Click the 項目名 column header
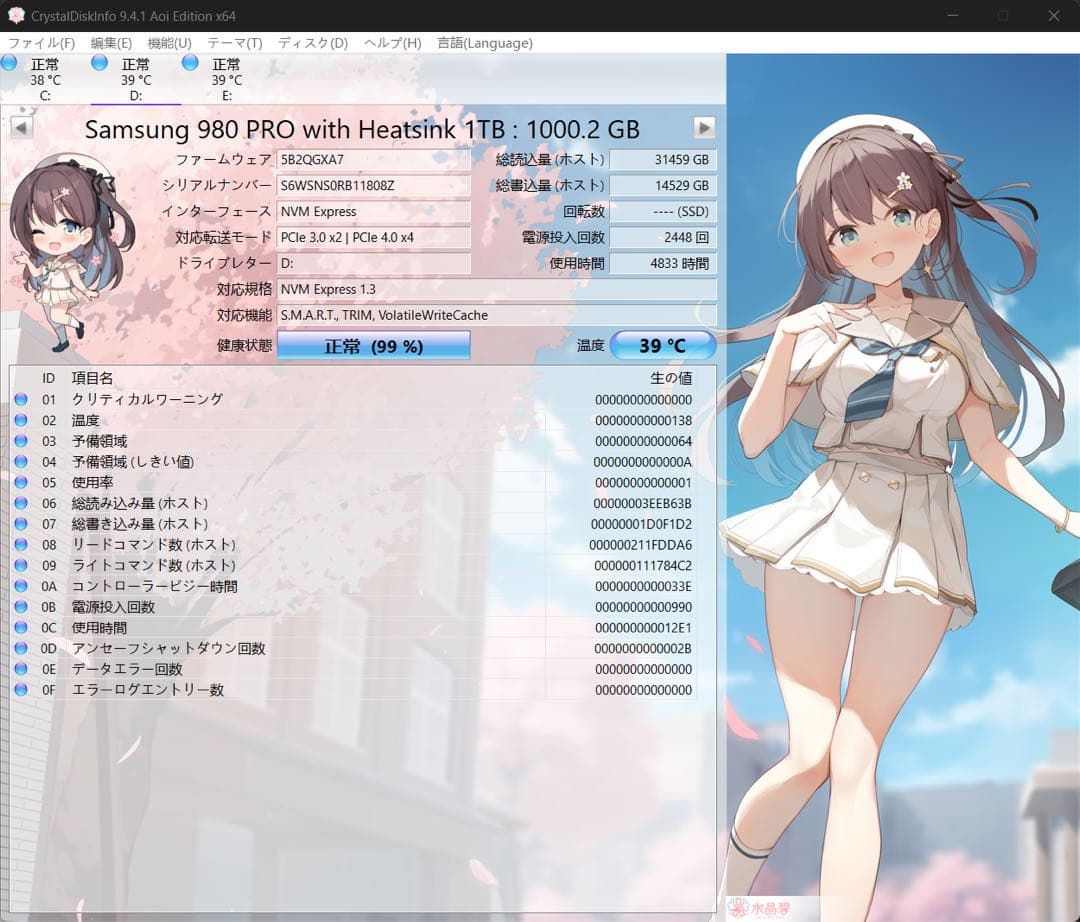Viewport: 1080px width, 922px height. click(92, 378)
